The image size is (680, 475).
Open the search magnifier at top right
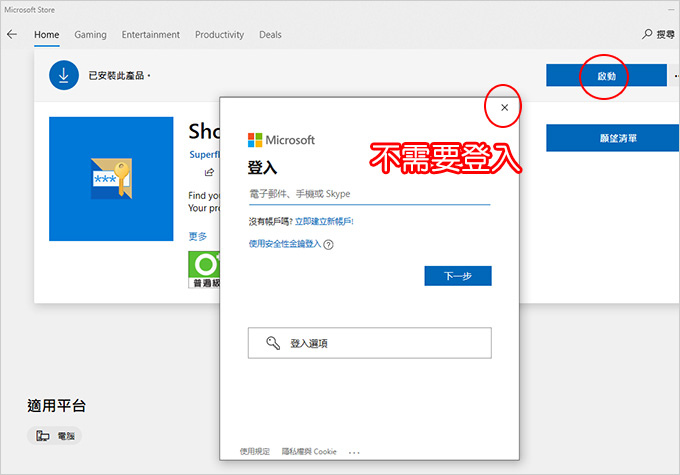647,34
